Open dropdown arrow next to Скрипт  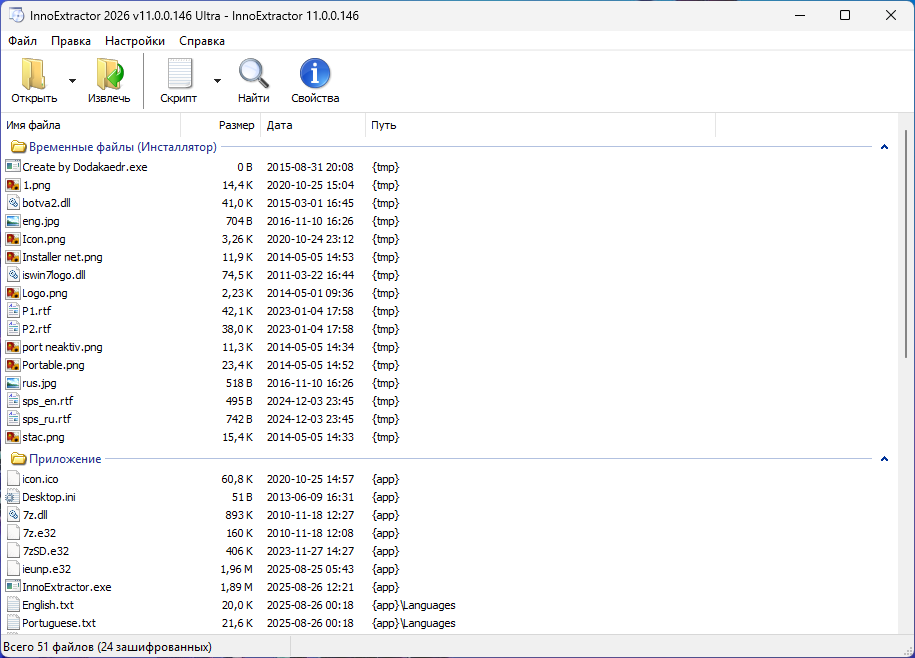[217, 80]
